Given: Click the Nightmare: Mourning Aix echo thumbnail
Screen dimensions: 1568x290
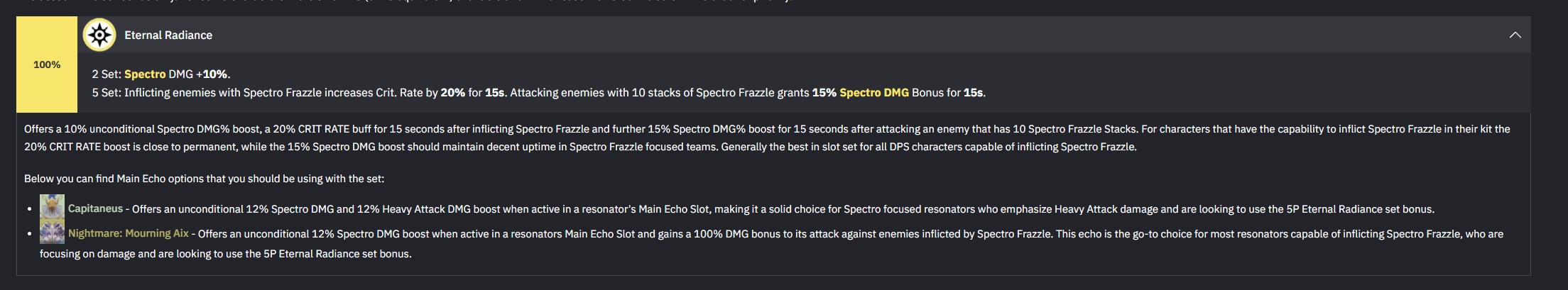Looking at the screenshot, I should (x=52, y=232).
